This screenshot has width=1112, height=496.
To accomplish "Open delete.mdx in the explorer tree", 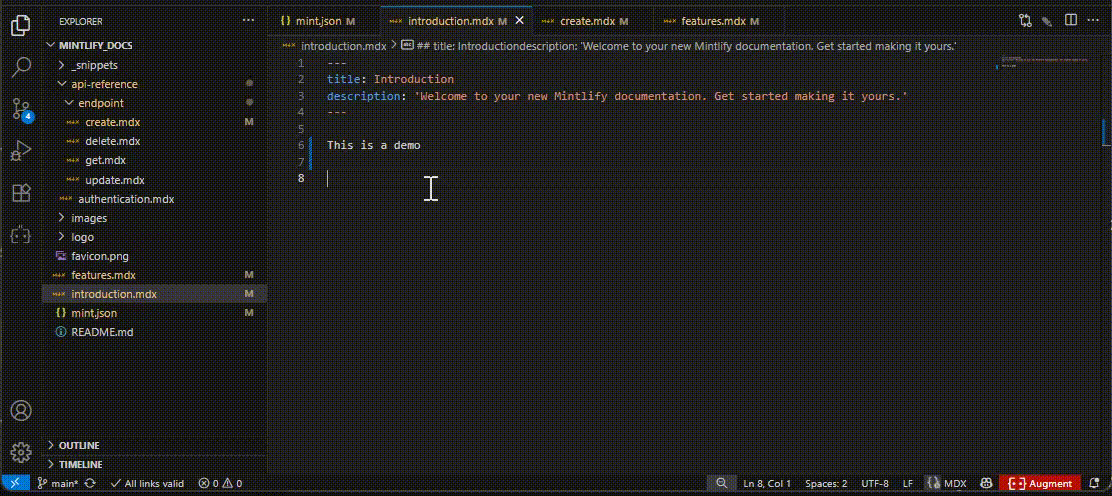I will click(155, 141).
